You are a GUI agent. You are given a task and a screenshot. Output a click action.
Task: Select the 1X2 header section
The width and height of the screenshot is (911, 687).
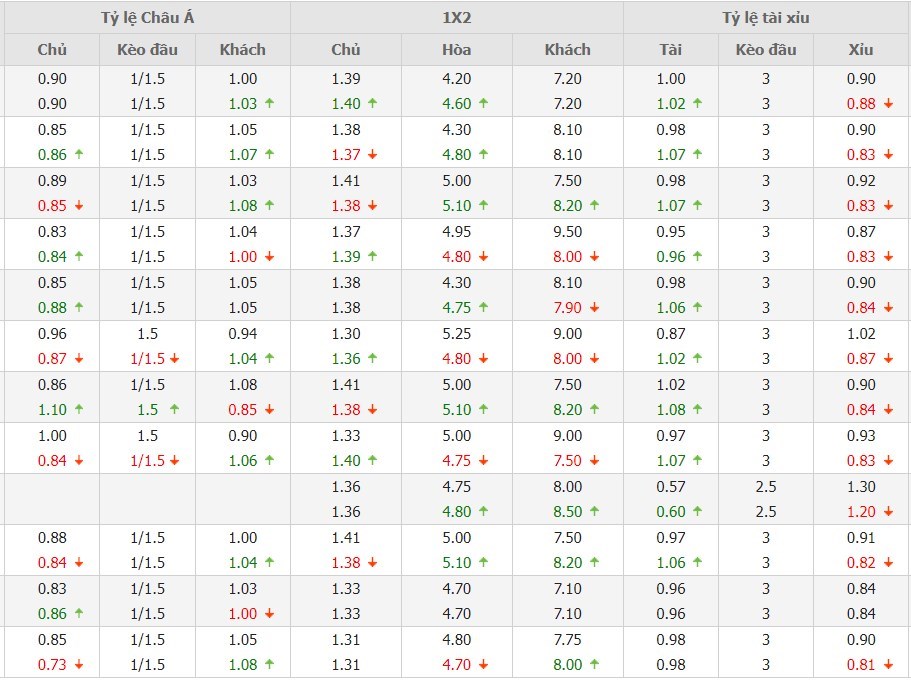[x=457, y=18]
